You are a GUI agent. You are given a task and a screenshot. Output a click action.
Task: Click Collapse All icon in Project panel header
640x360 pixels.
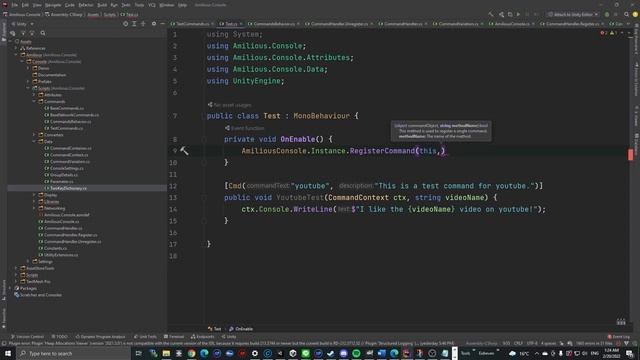click(x=143, y=24)
